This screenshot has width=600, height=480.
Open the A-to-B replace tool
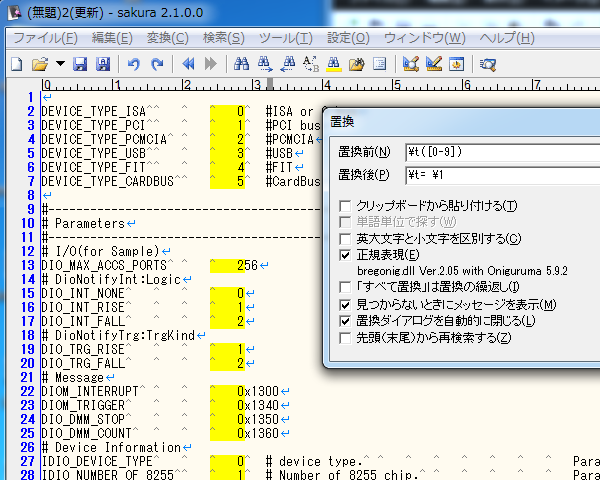(311, 64)
